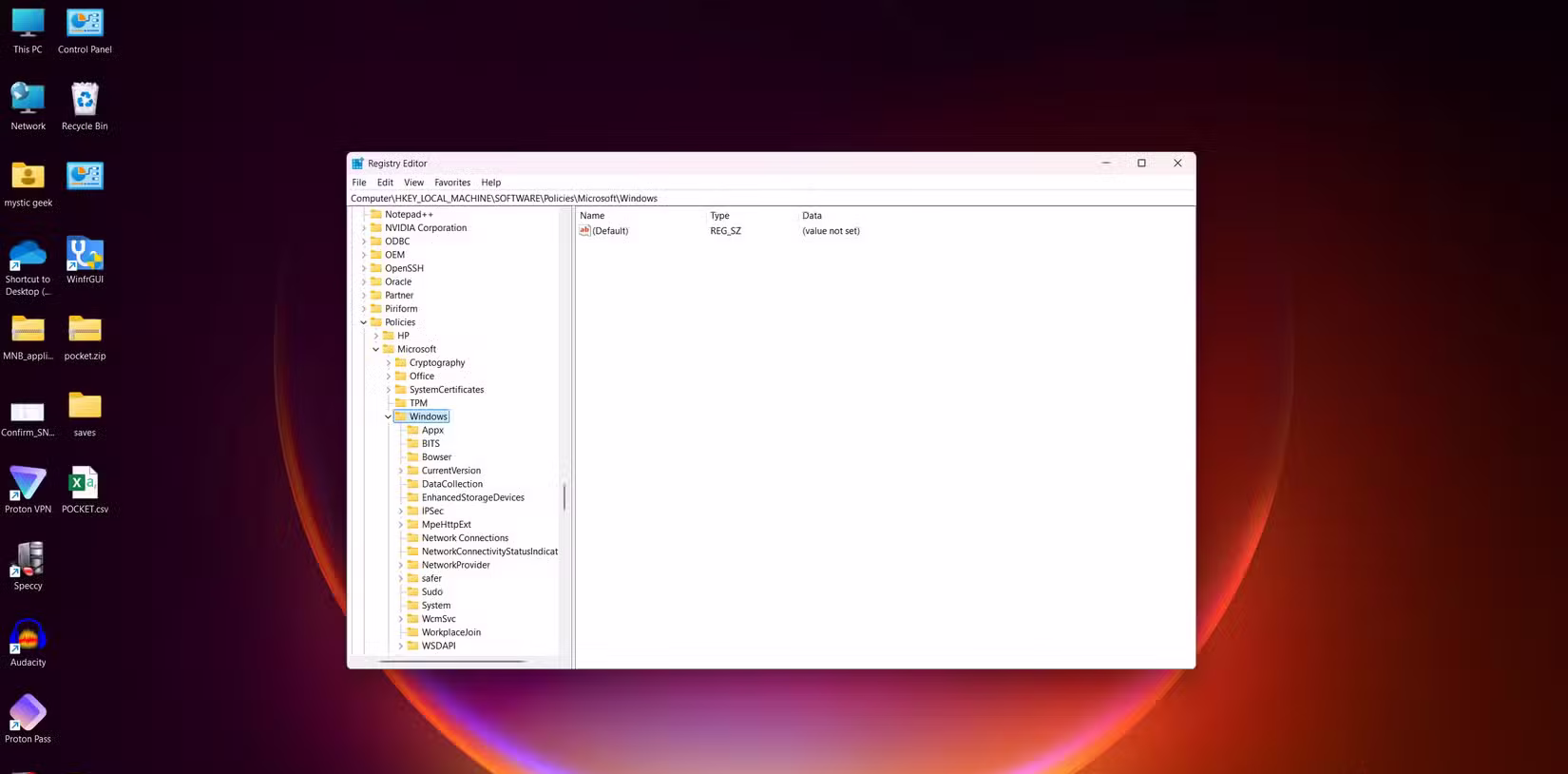
Task: Expand the HP key under Policies
Action: point(376,336)
